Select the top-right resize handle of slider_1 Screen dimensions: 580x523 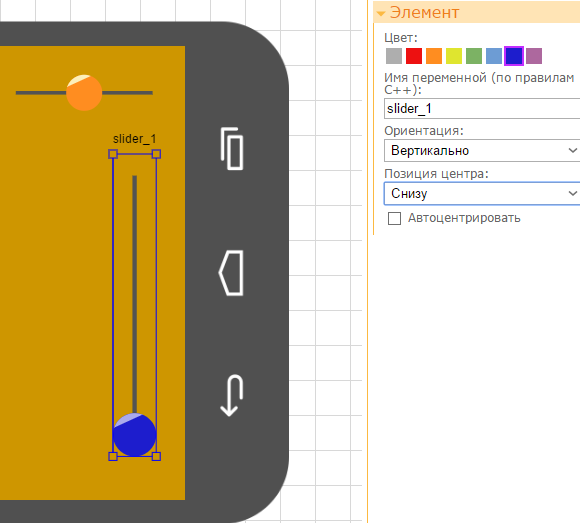click(156, 154)
